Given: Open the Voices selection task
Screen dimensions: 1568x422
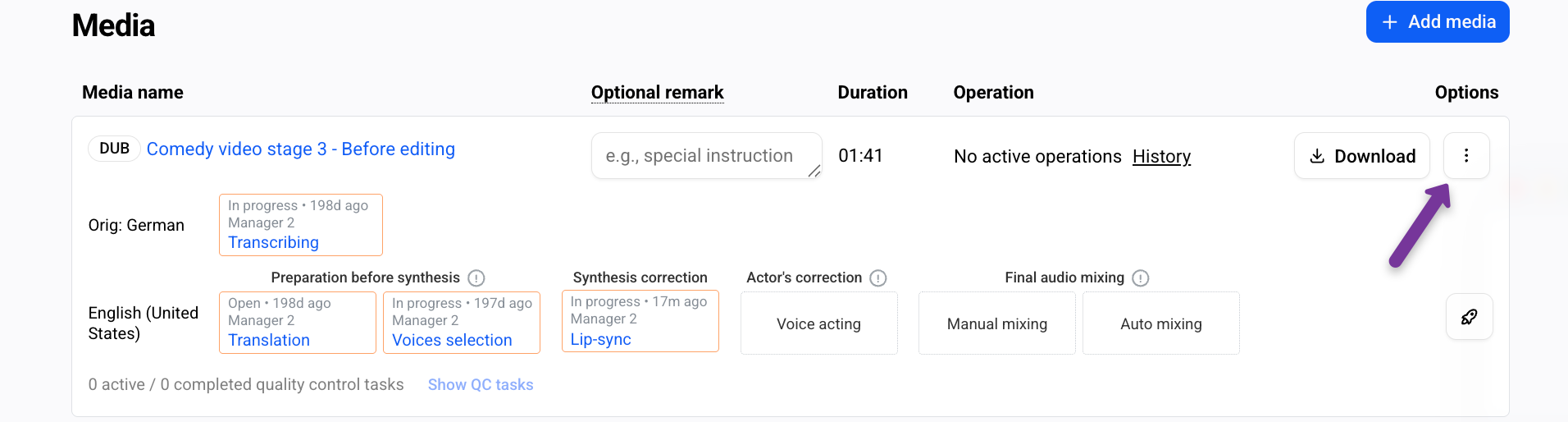Looking at the screenshot, I should (462, 323).
